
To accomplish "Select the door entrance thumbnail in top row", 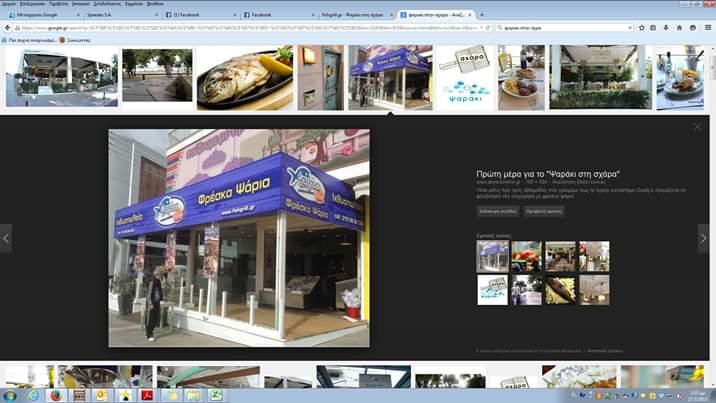I will (x=321, y=78).
